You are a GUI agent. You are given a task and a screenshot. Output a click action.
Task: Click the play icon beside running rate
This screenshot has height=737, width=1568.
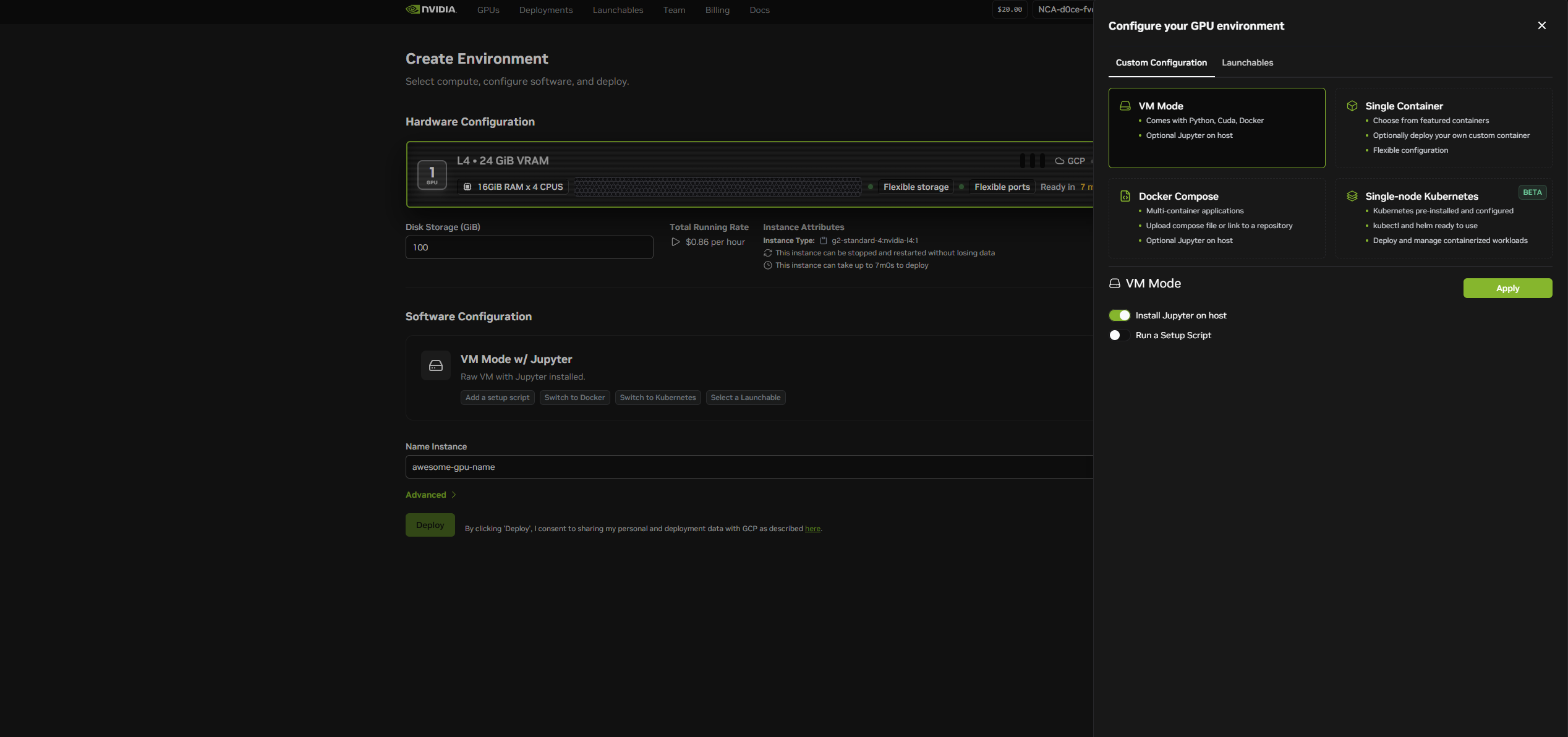pos(675,242)
